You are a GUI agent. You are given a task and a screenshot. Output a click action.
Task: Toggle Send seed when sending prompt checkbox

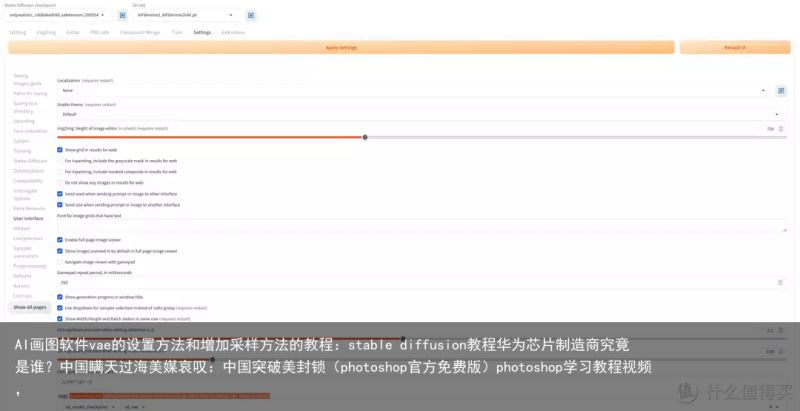(60, 194)
